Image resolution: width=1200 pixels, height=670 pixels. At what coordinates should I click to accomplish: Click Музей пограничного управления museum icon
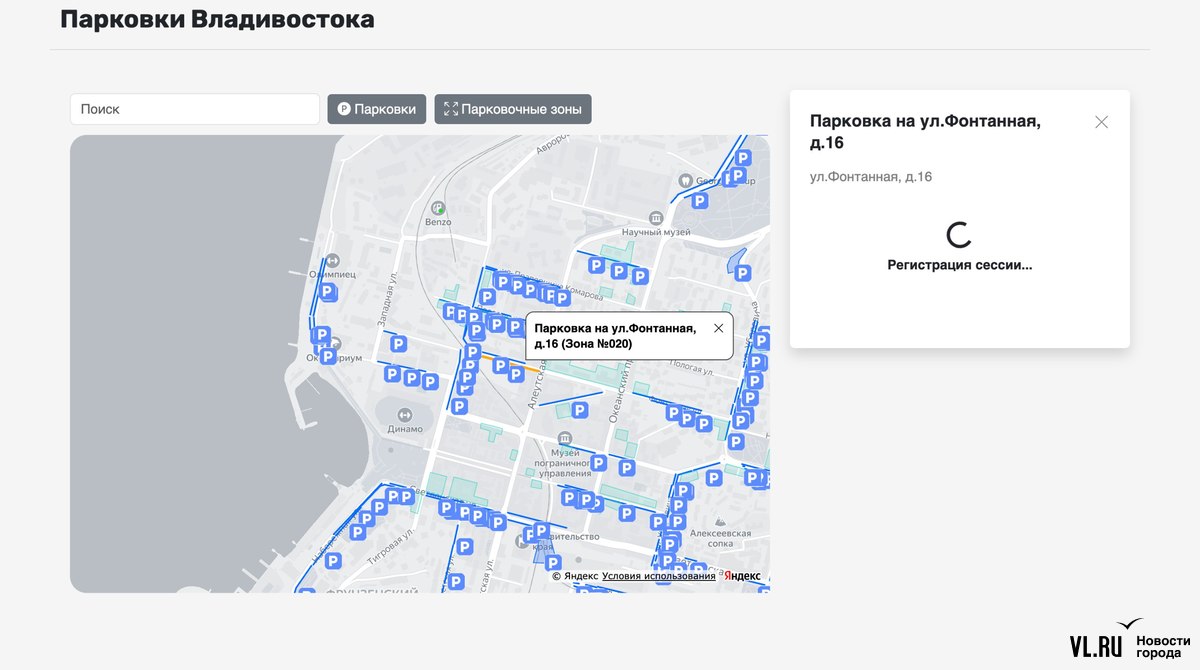pyautogui.click(x=564, y=439)
